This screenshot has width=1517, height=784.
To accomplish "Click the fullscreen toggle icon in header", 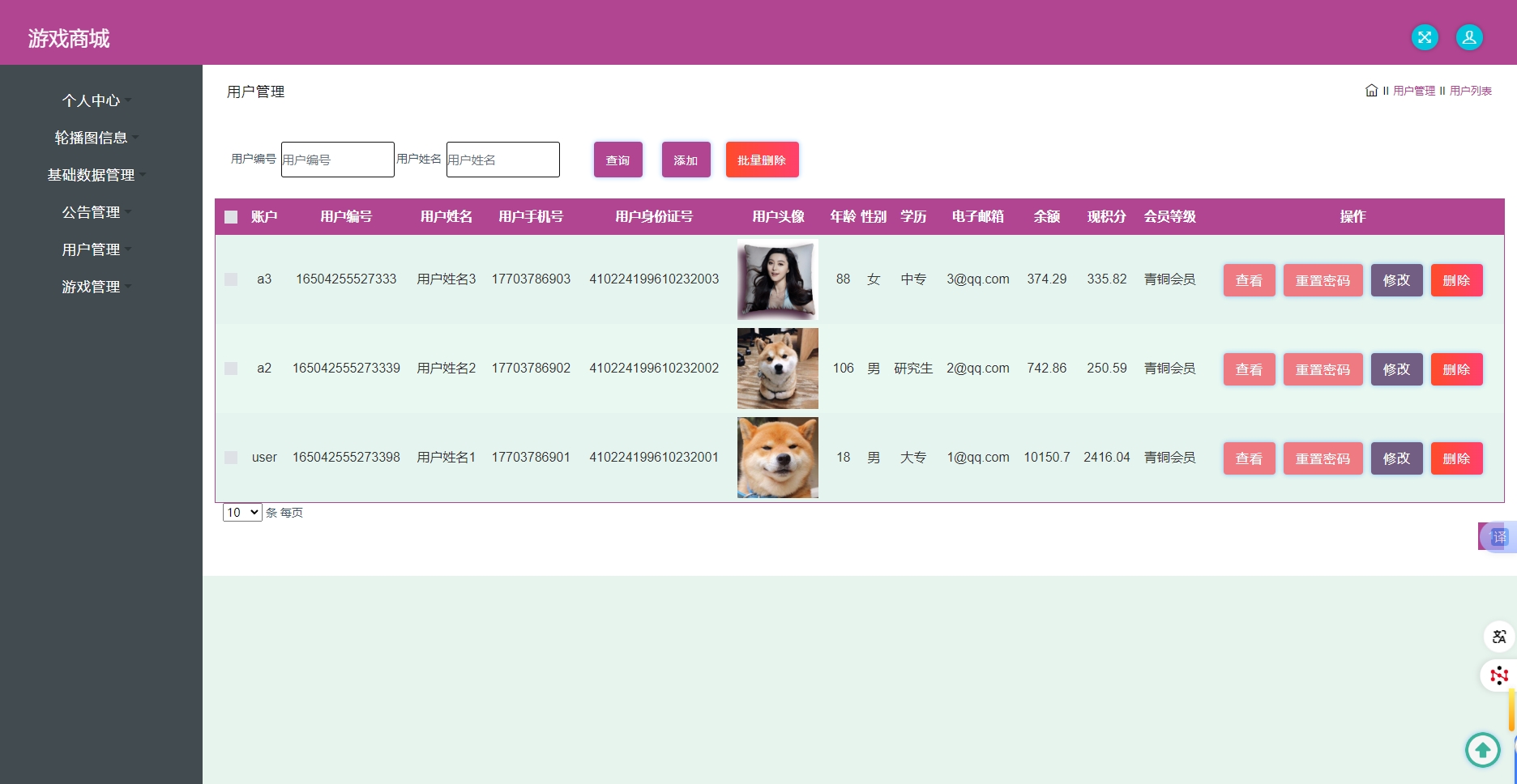I will point(1425,37).
